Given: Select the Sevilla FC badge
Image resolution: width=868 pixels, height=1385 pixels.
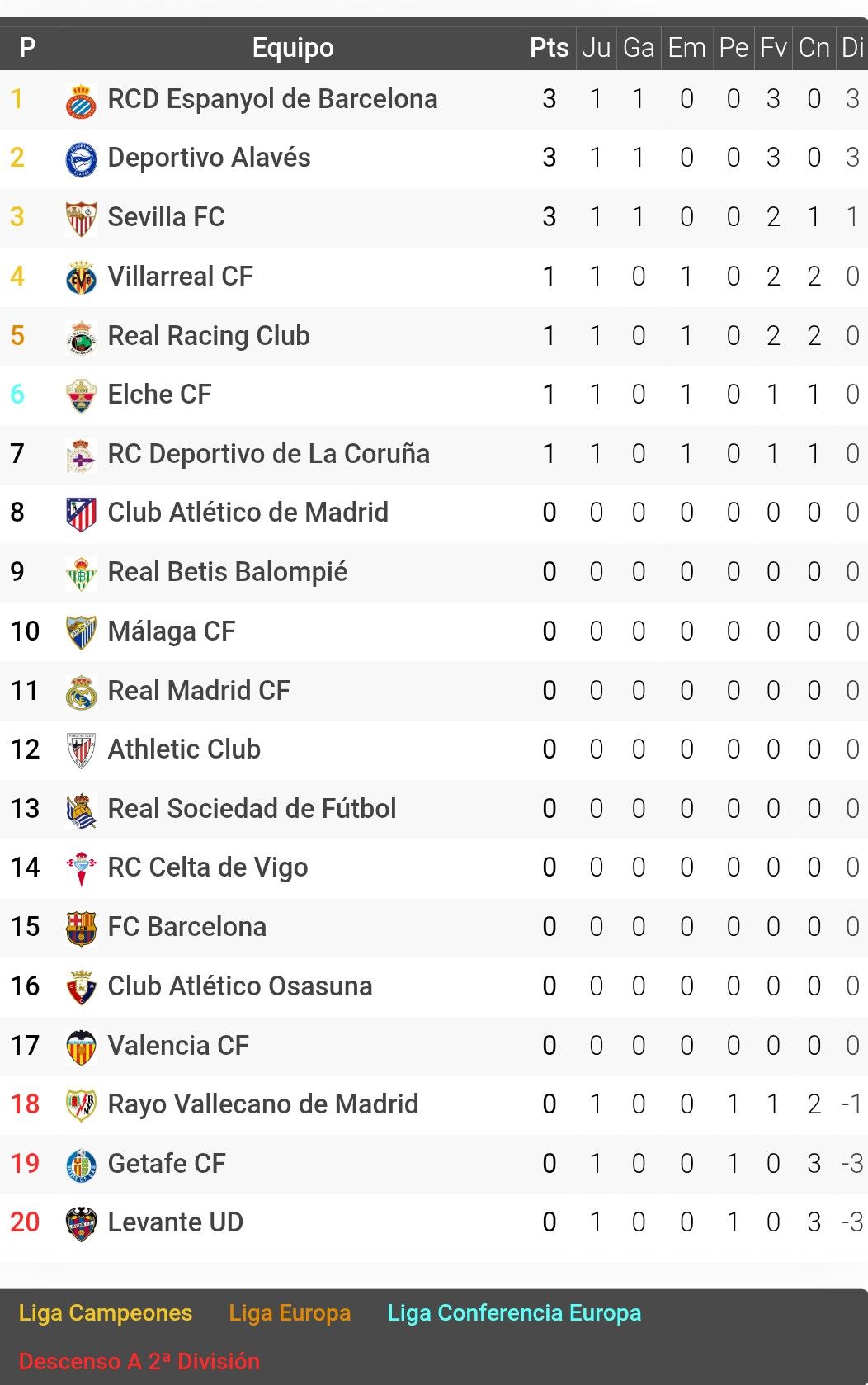Looking at the screenshot, I should coord(81,219).
